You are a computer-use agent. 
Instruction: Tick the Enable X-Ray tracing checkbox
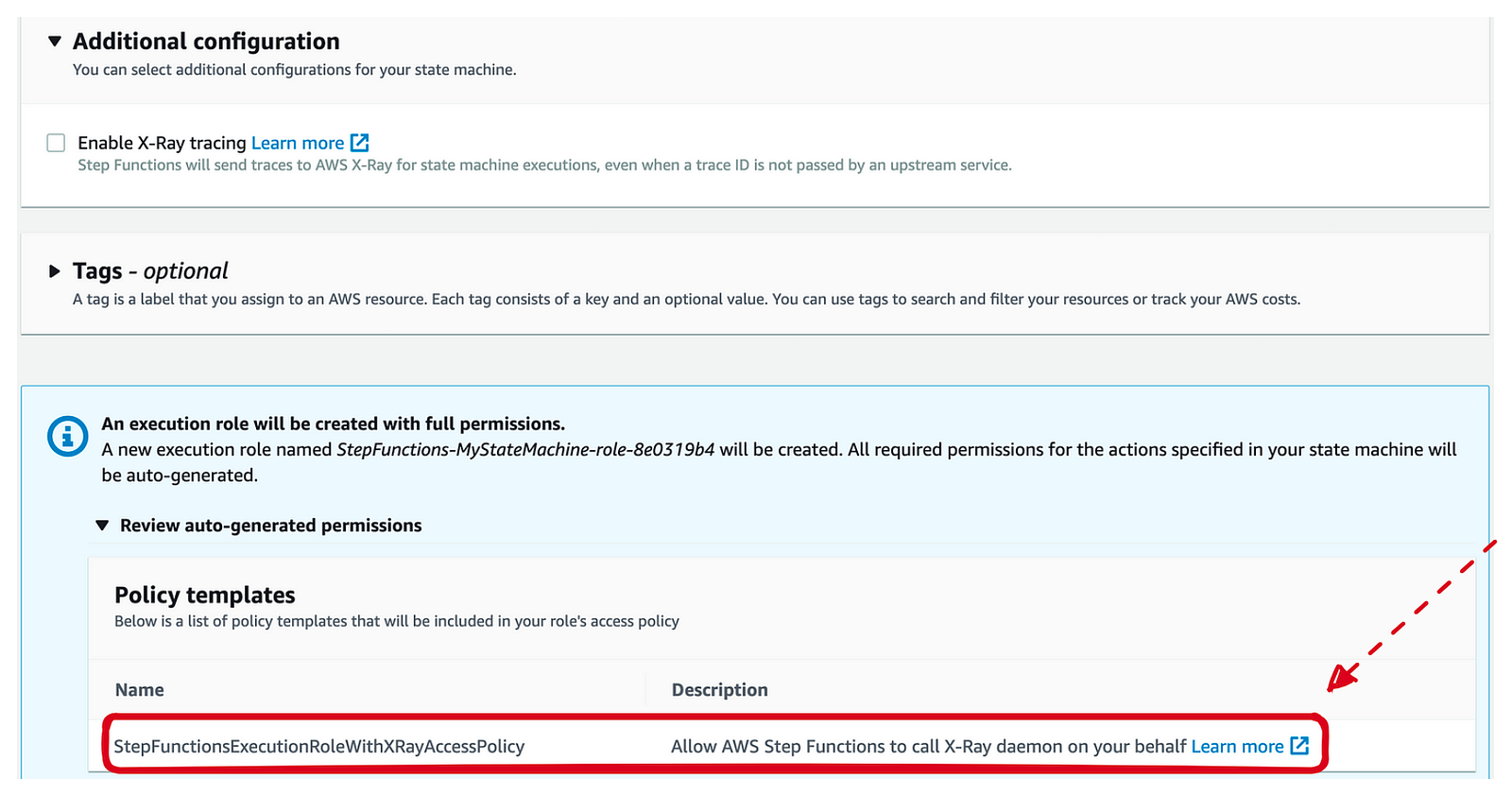pos(57,143)
